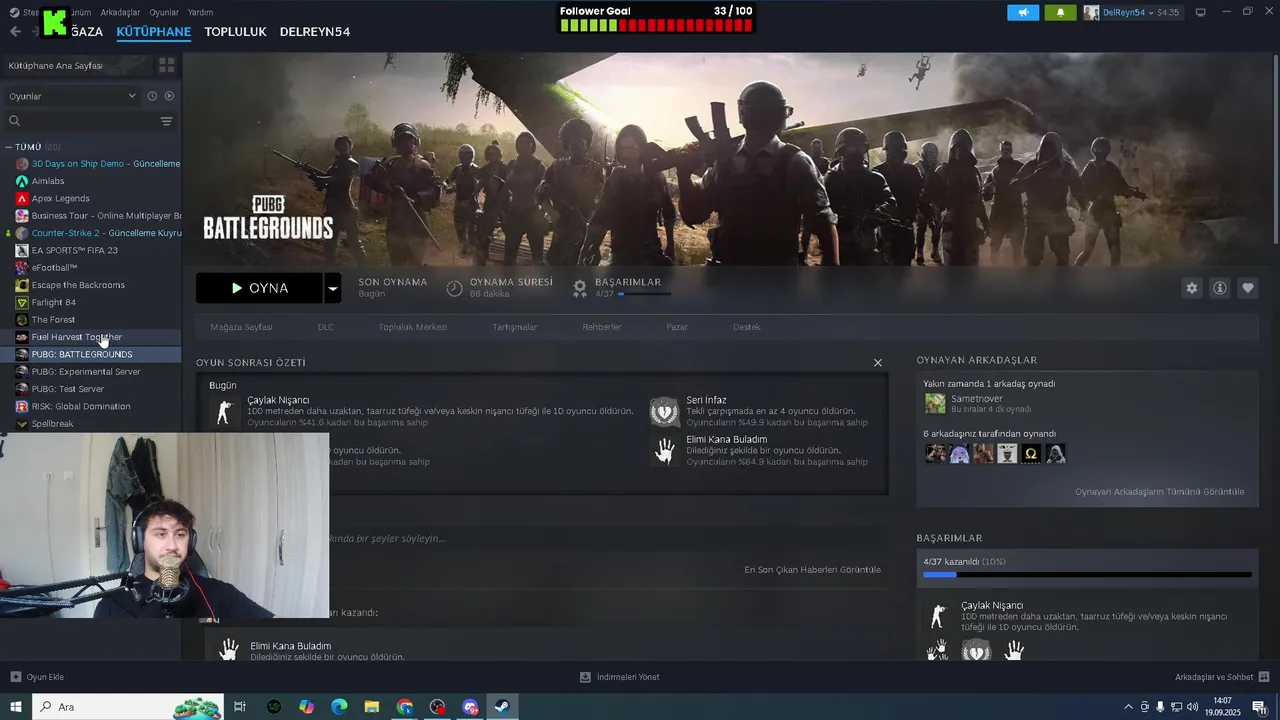Click the Windows taskbar Ara search box
1280x720 pixels.
[128, 707]
